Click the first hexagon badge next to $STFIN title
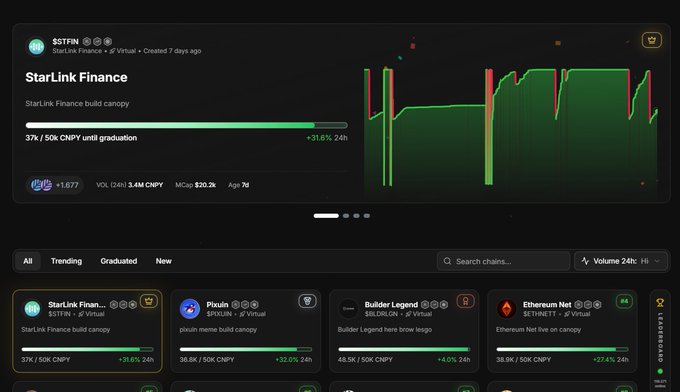This screenshot has width=680, height=392. tap(87, 42)
